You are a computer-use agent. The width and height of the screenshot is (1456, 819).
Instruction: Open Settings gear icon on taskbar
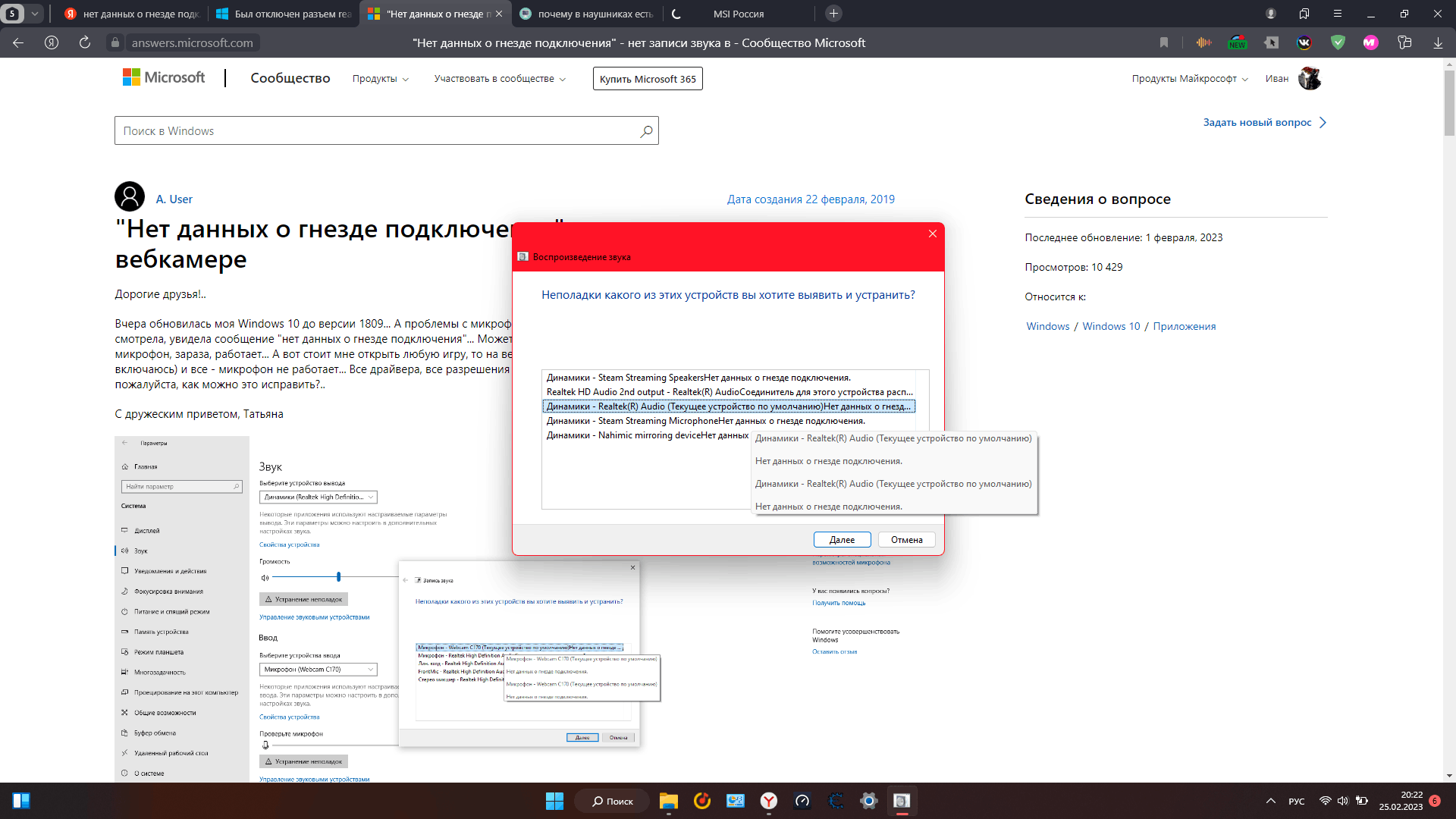click(869, 801)
